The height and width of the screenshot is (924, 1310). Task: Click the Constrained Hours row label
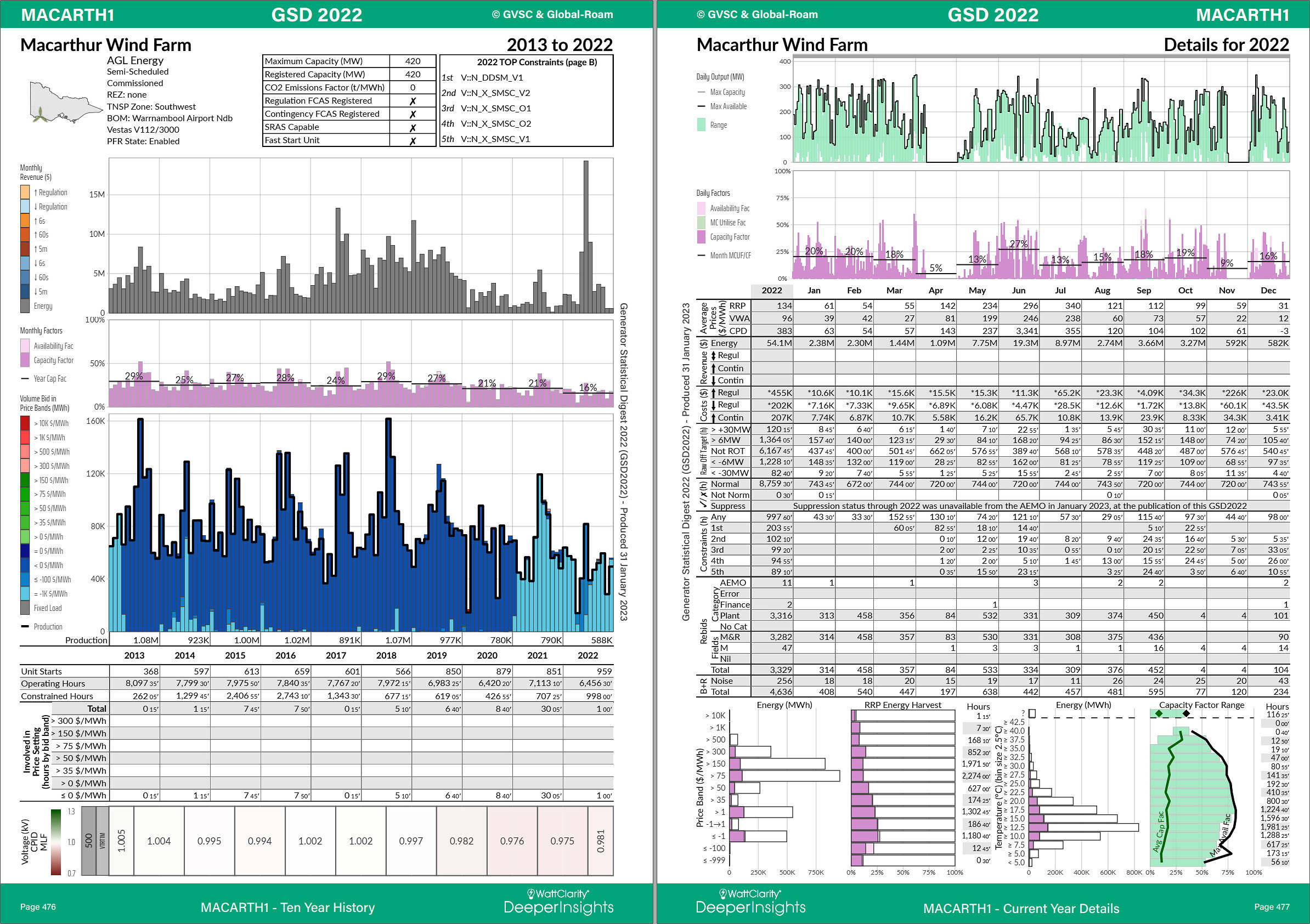click(x=57, y=696)
